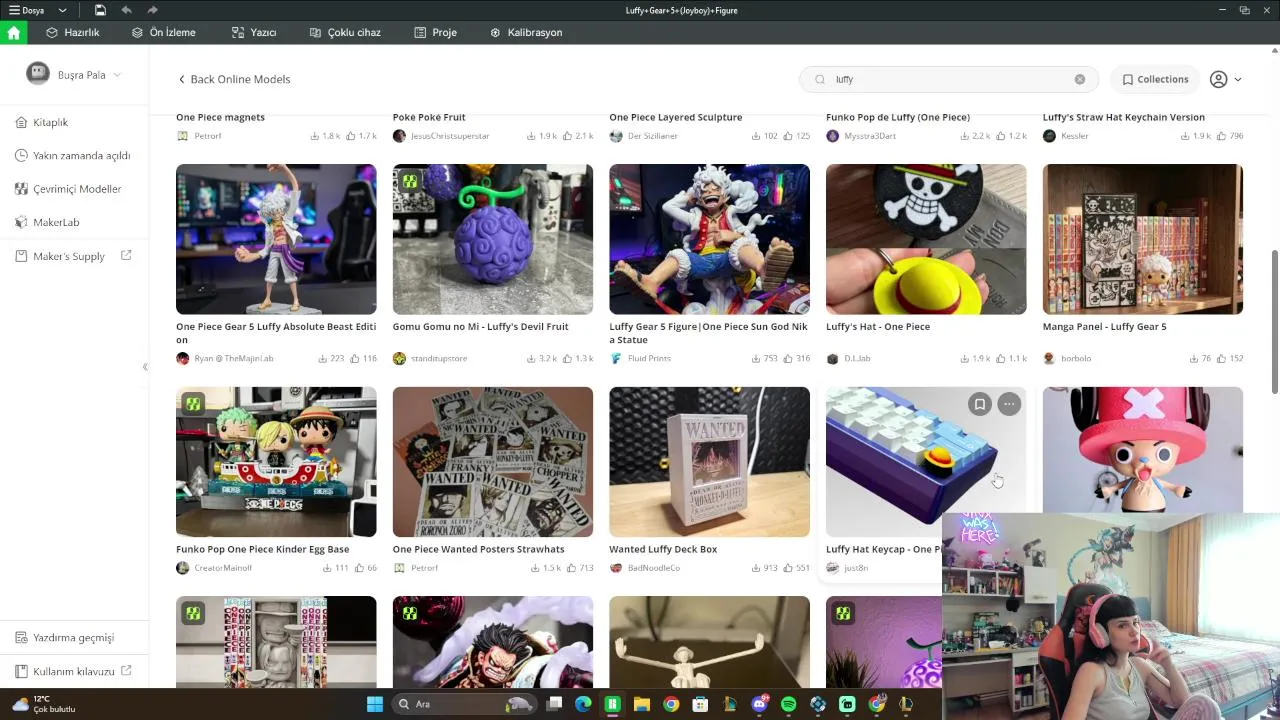Switch to the Proje tab

435,32
